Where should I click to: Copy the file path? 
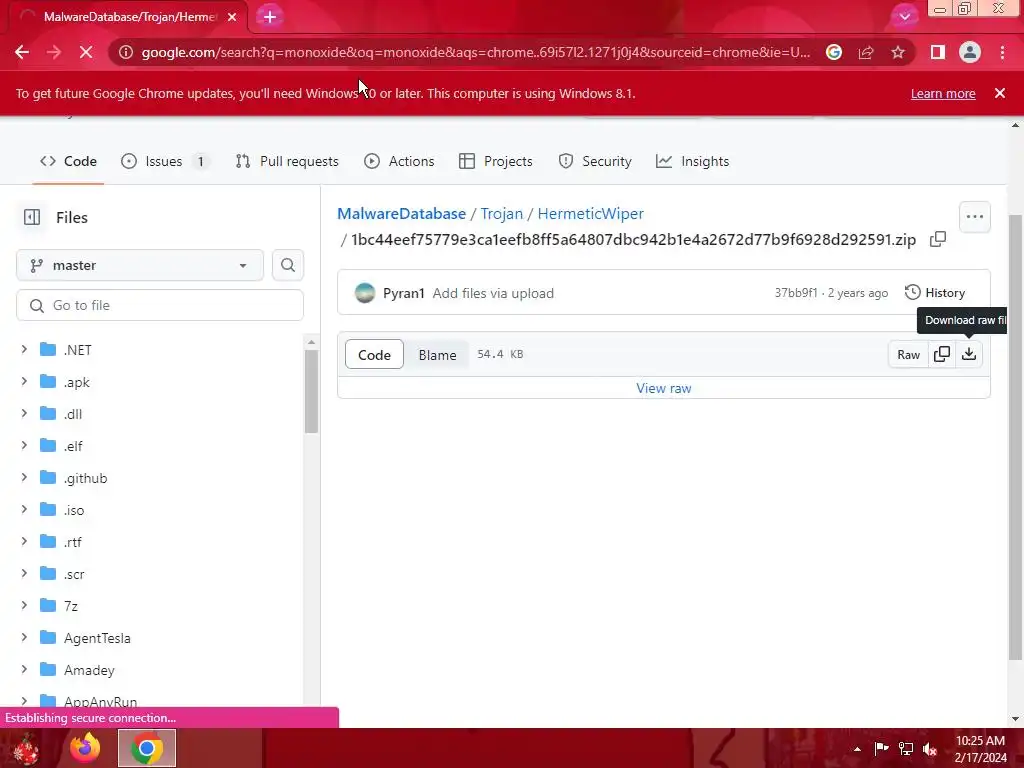click(x=938, y=240)
